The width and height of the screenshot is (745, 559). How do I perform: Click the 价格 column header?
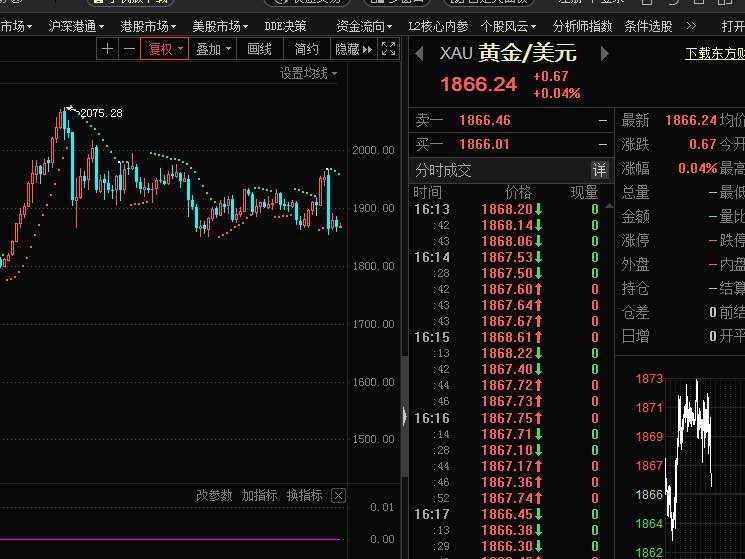click(x=518, y=192)
